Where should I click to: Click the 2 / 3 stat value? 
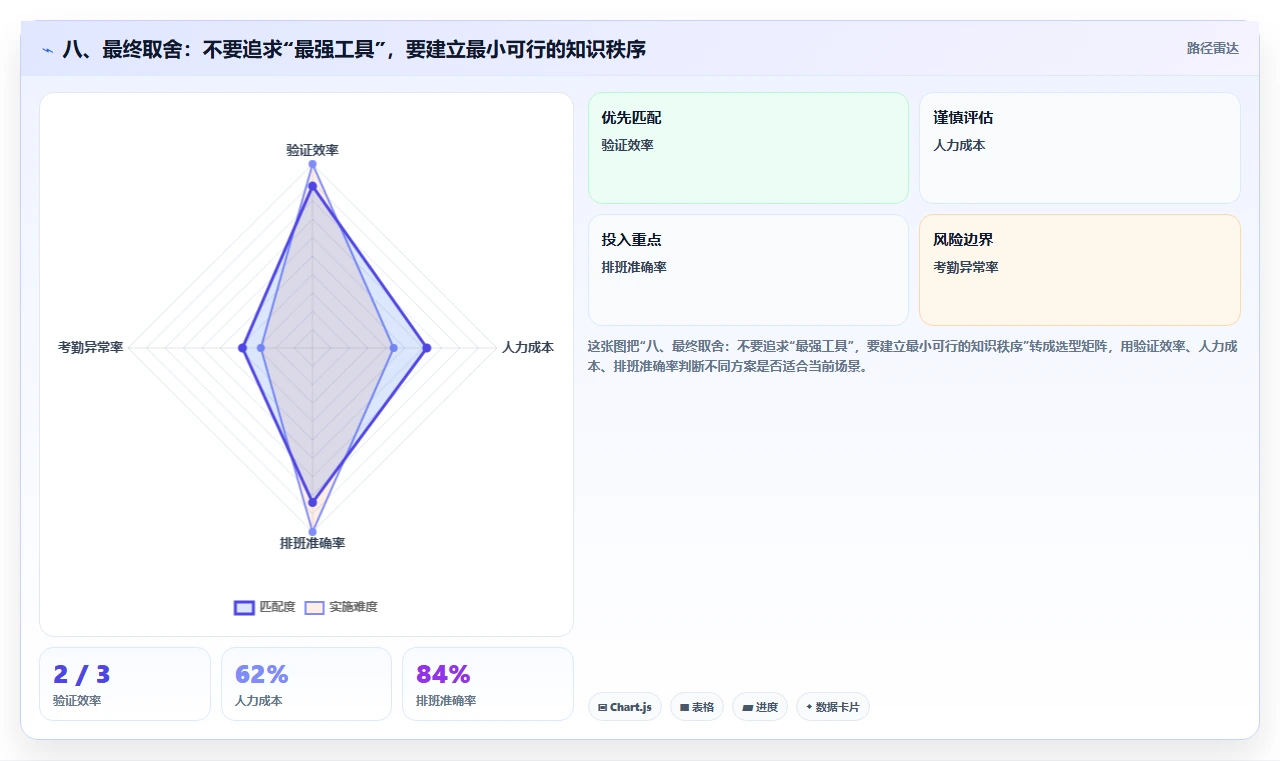point(82,674)
